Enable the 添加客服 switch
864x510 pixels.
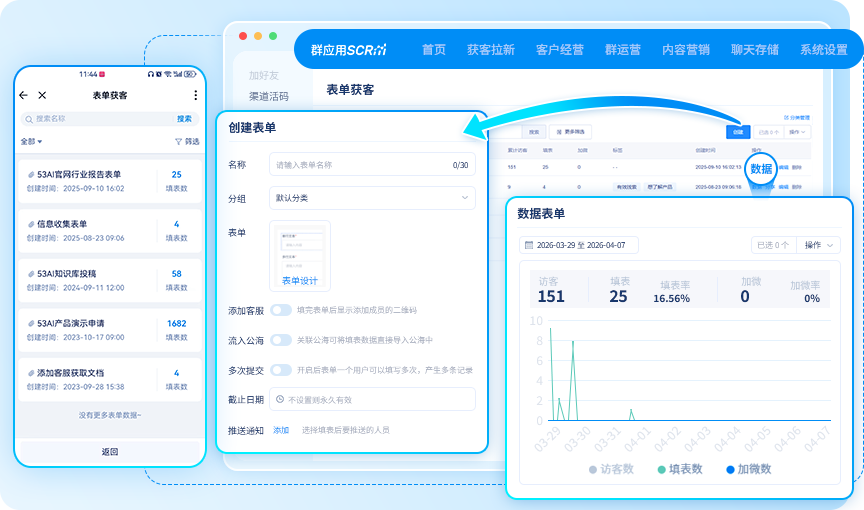coord(281,310)
